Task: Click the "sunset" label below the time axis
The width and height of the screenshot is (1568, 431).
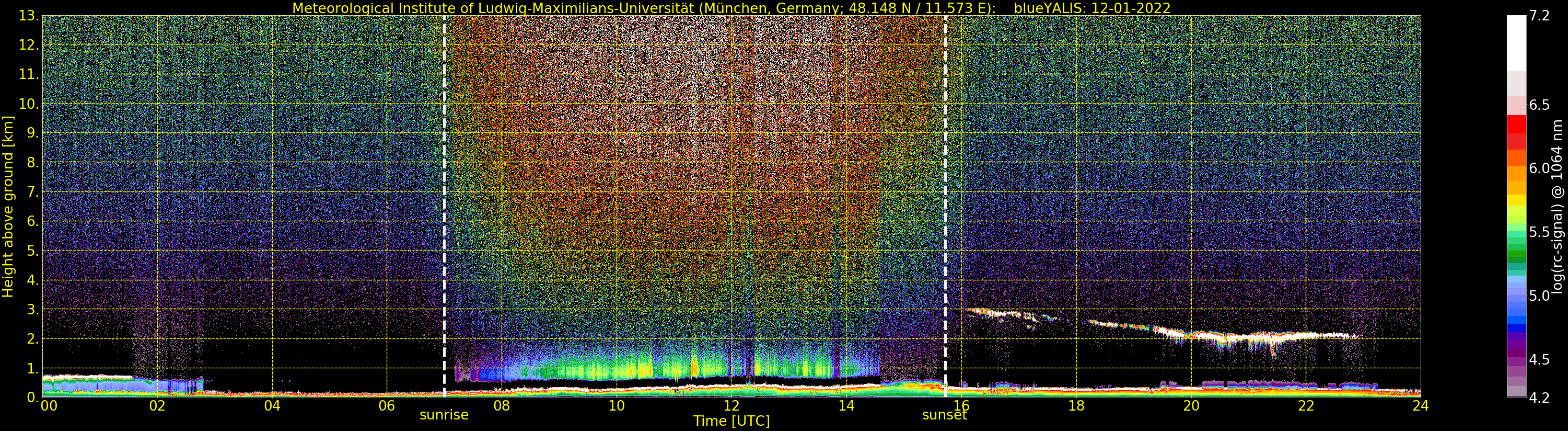Action: point(945,415)
